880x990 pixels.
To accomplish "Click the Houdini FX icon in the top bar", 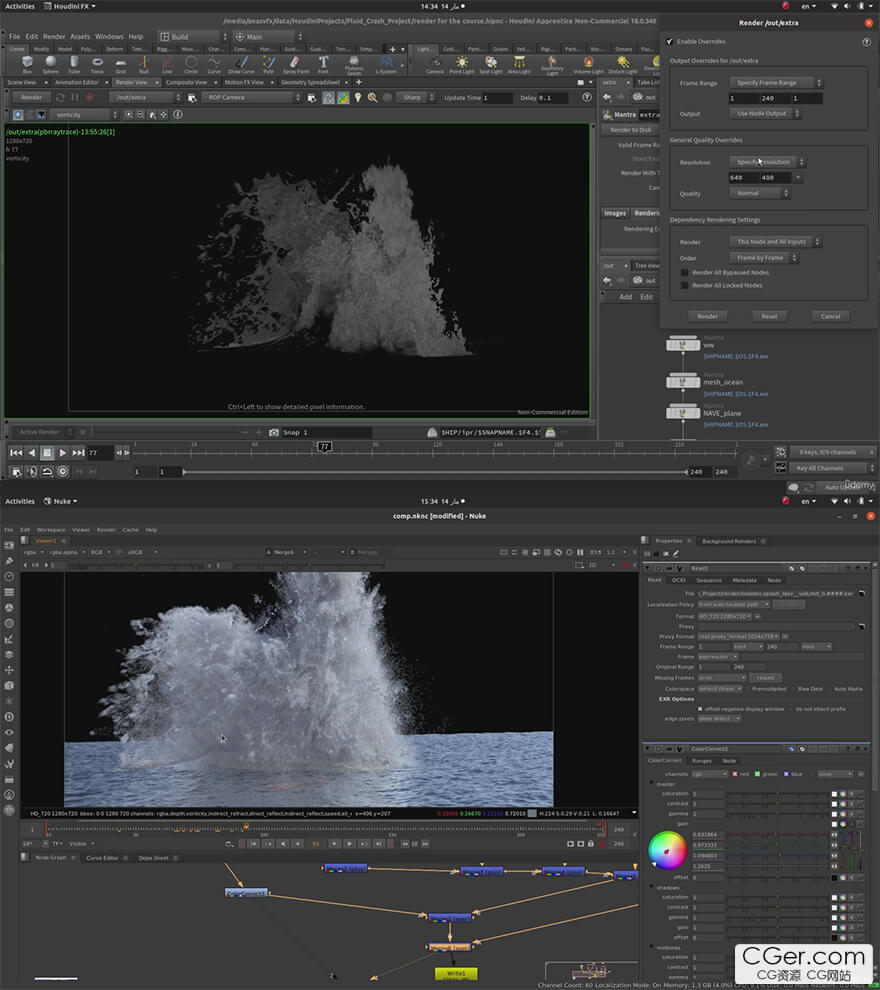I will click(x=48, y=6).
